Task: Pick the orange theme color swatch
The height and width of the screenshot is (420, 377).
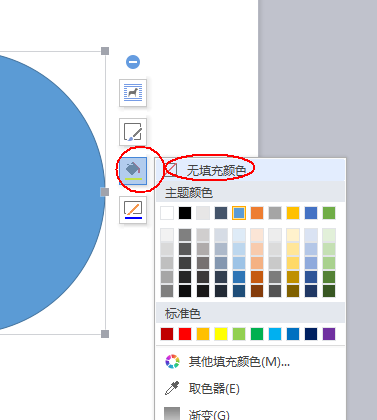Action: click(257, 213)
